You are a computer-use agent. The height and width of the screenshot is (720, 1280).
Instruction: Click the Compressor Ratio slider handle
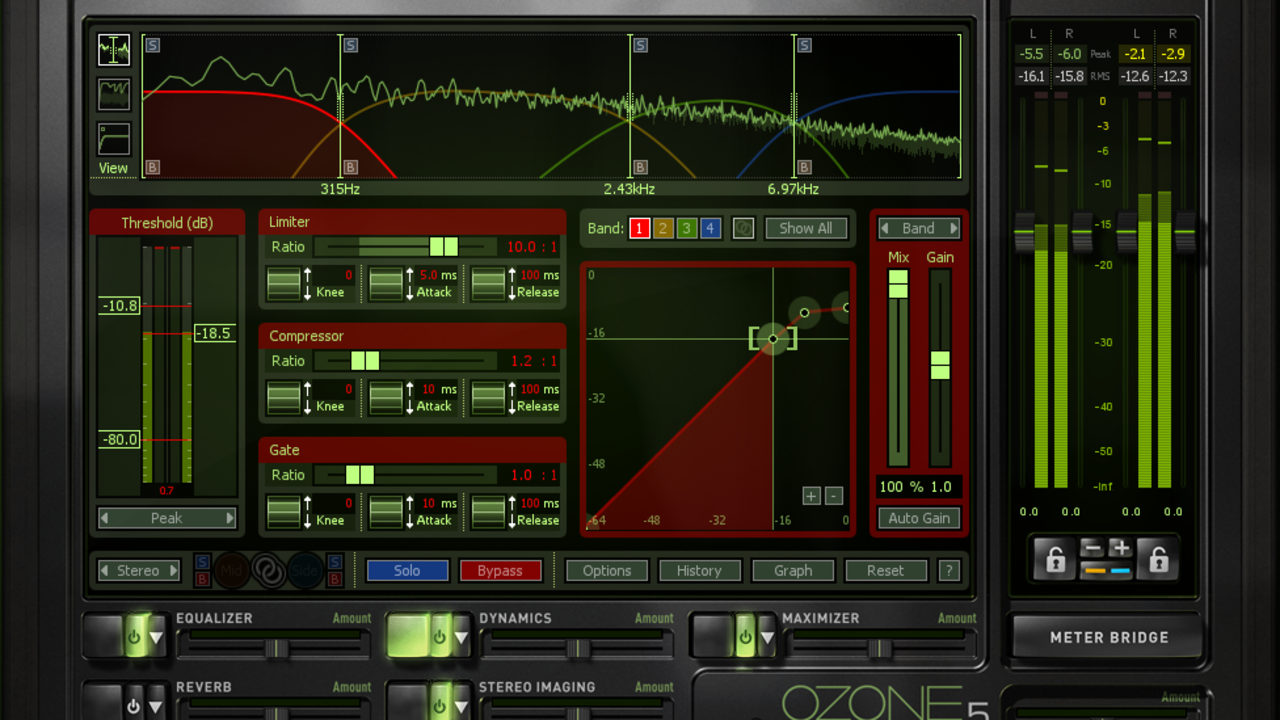click(x=365, y=361)
